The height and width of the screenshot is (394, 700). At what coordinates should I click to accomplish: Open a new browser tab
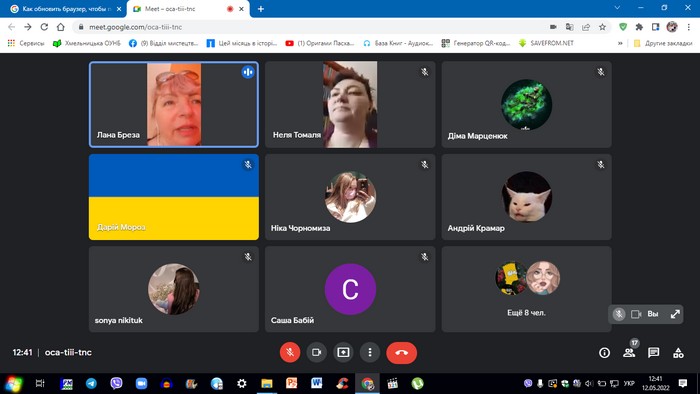261,9
